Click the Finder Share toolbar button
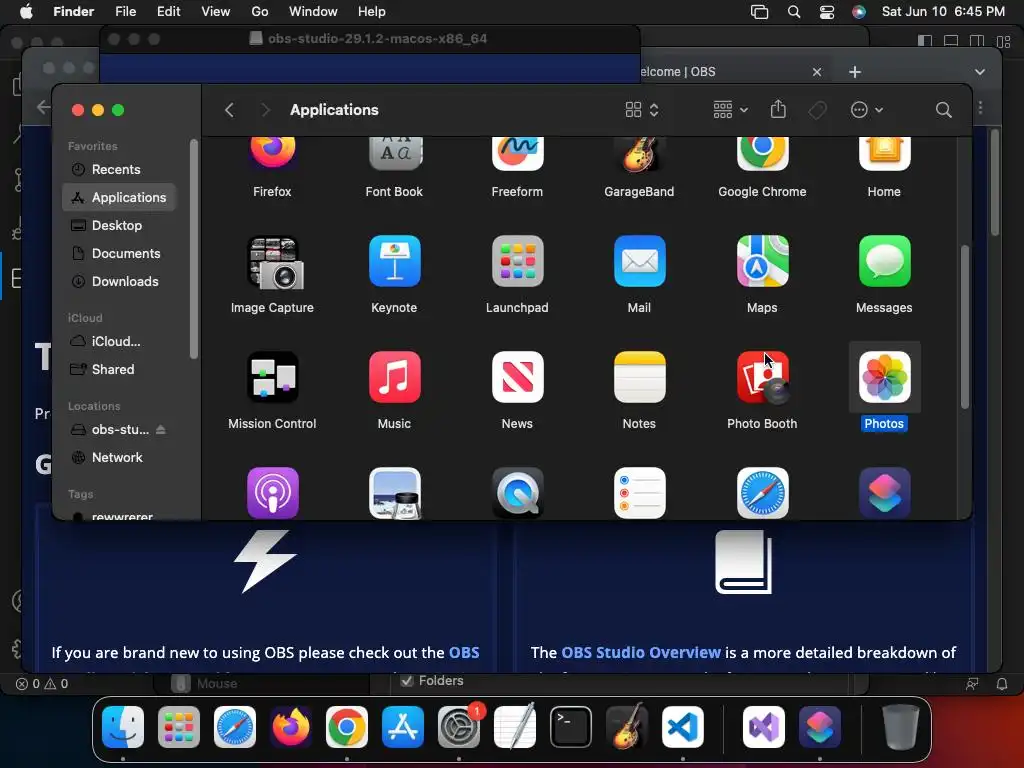Viewport: 1024px width, 768px height. click(x=778, y=109)
